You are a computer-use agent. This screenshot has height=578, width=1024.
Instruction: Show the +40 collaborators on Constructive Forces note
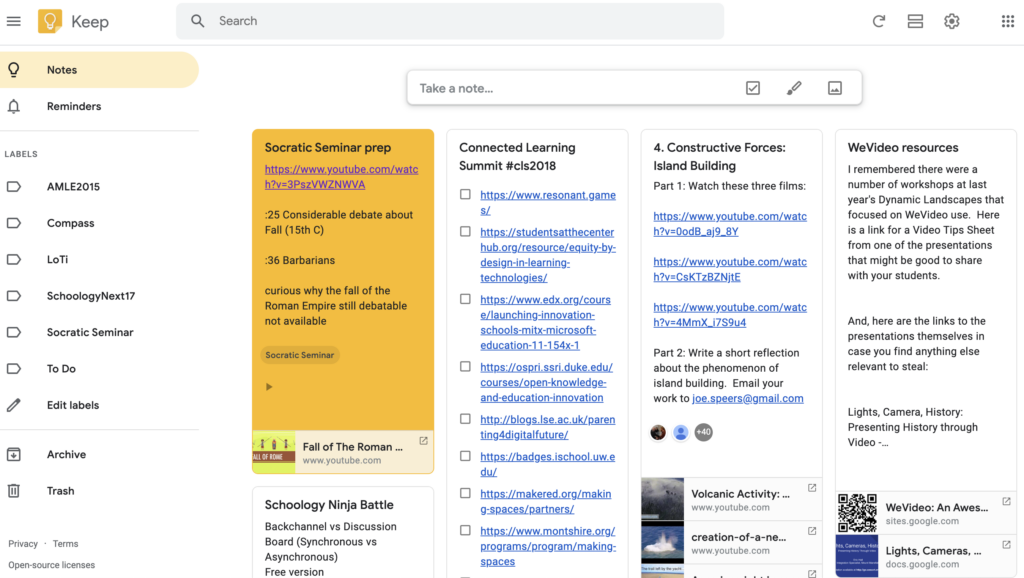[703, 432]
